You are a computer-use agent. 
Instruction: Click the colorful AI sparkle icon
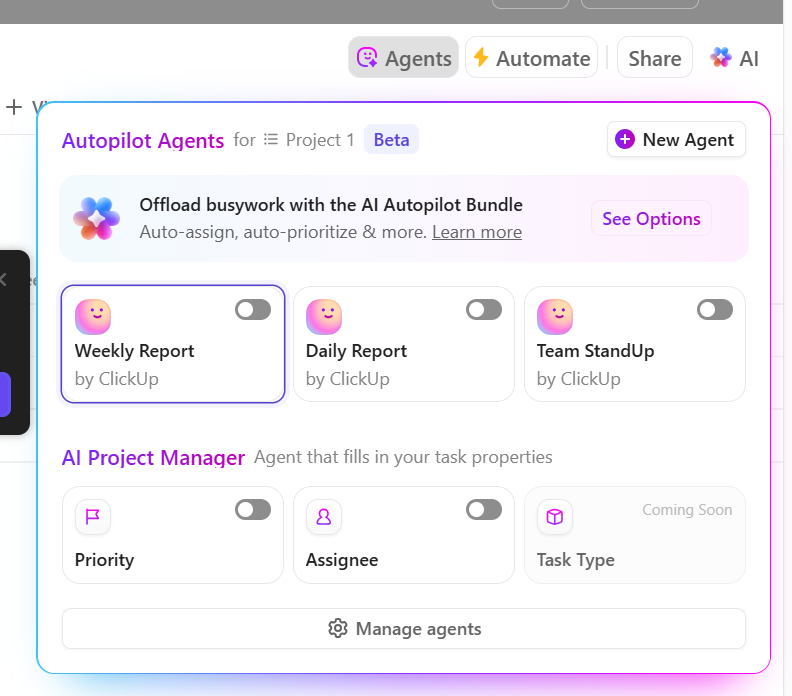pyautogui.click(x=720, y=57)
